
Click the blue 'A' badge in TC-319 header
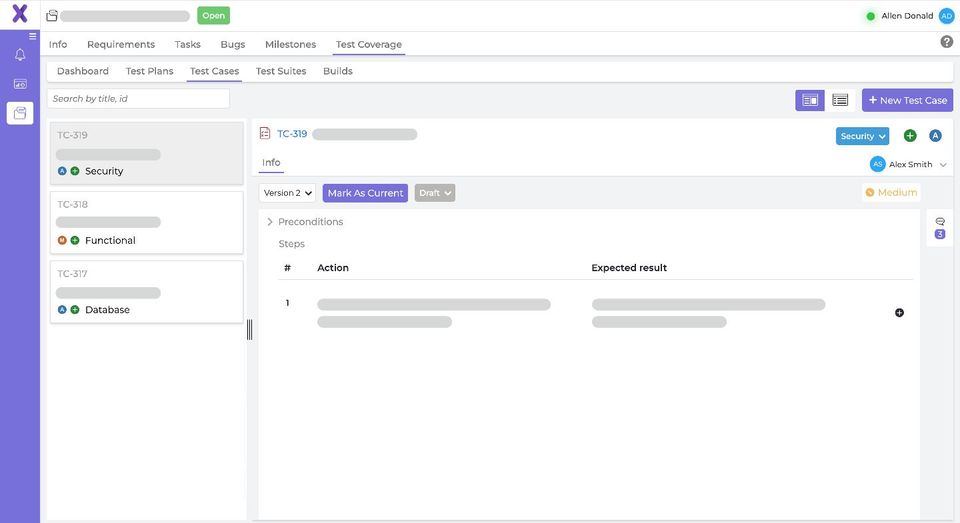[x=935, y=136]
